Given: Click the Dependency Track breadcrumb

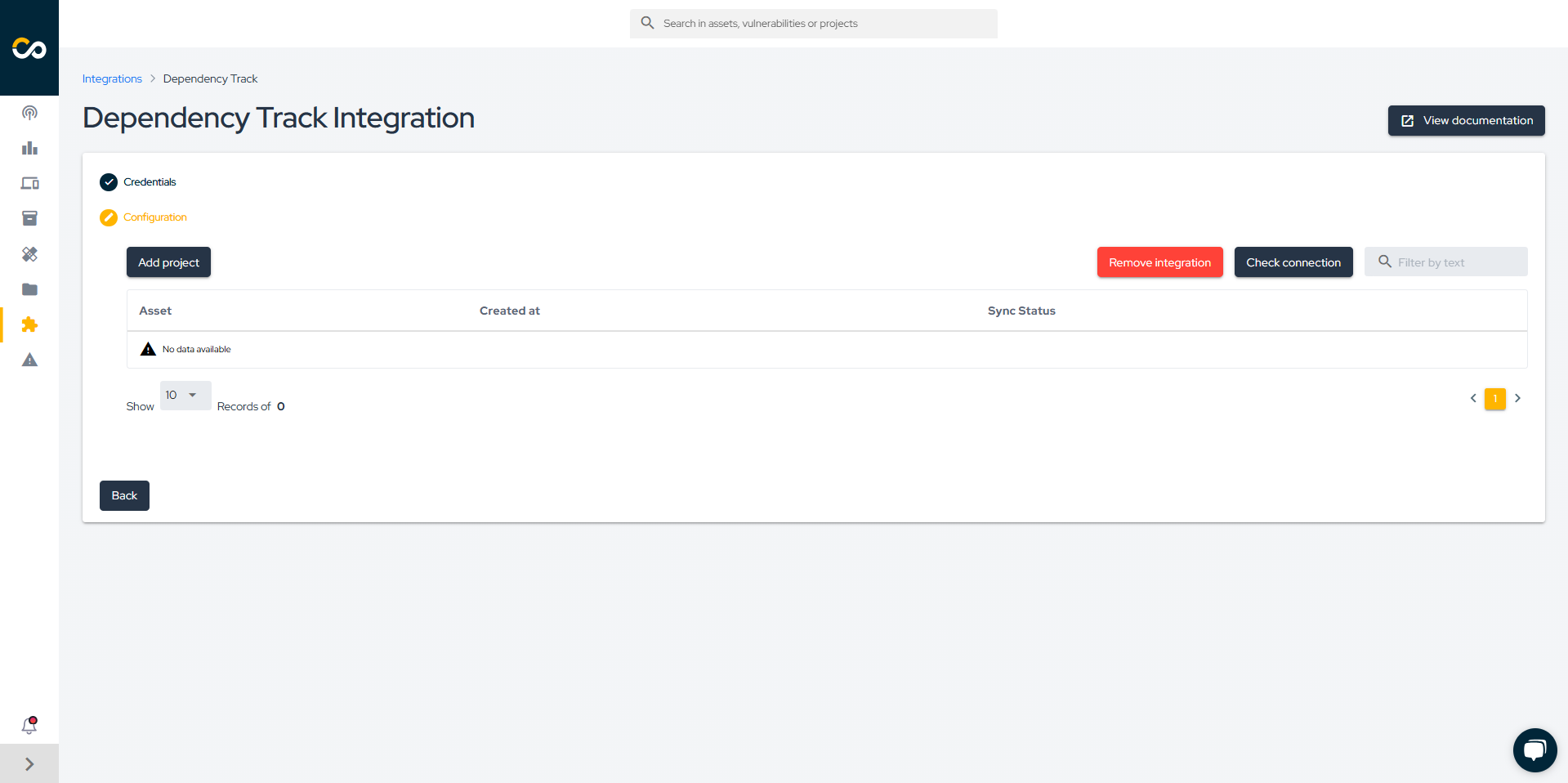Looking at the screenshot, I should 210,78.
